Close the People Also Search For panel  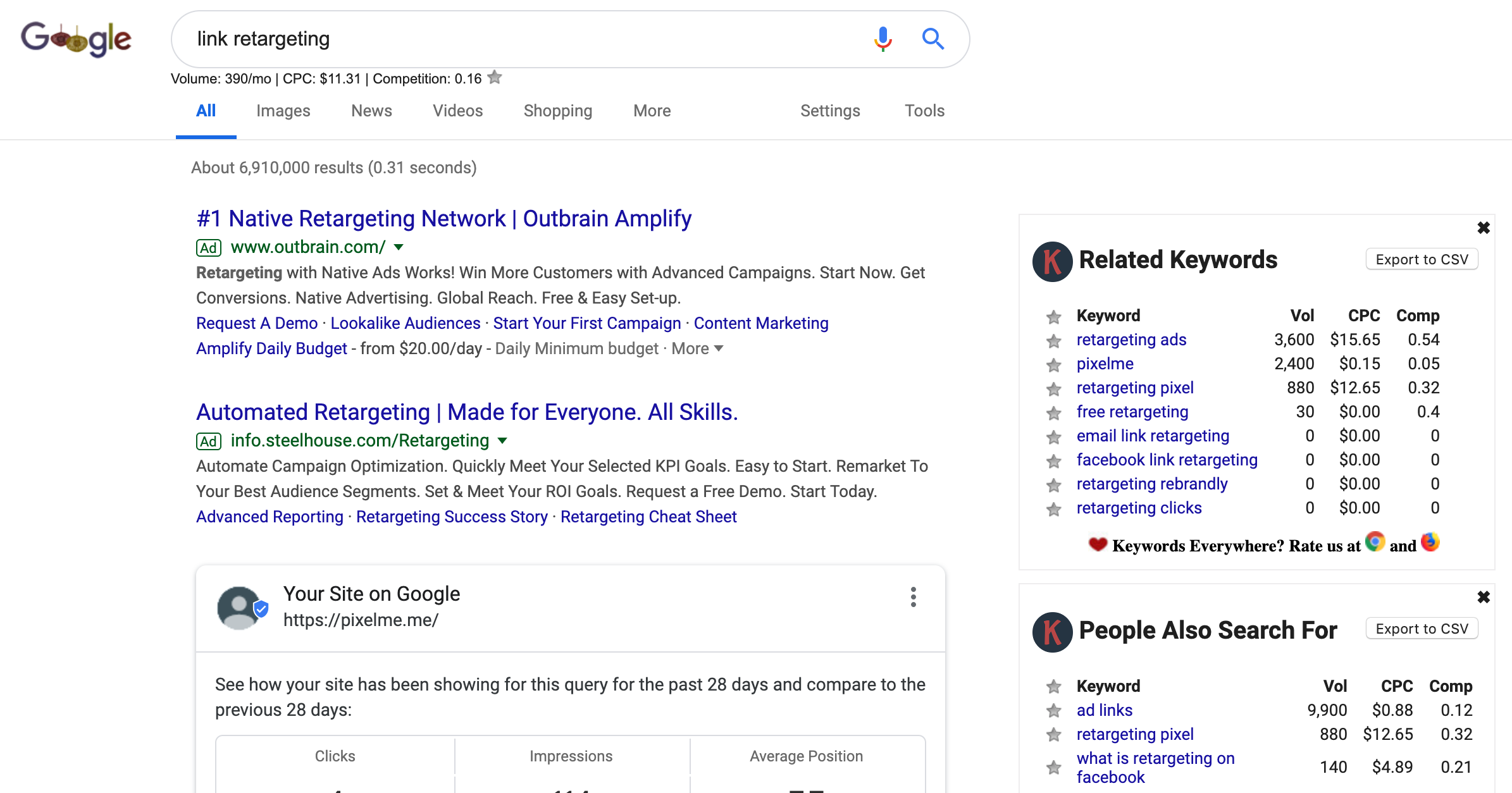pos(1484,597)
